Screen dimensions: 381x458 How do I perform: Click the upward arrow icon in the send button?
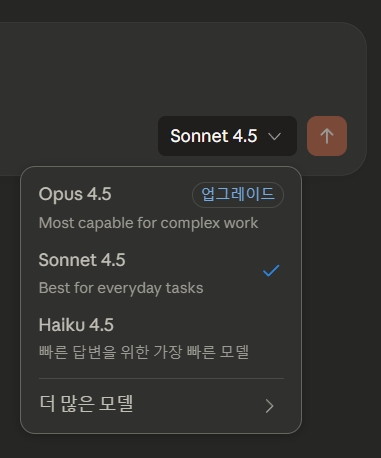327,136
